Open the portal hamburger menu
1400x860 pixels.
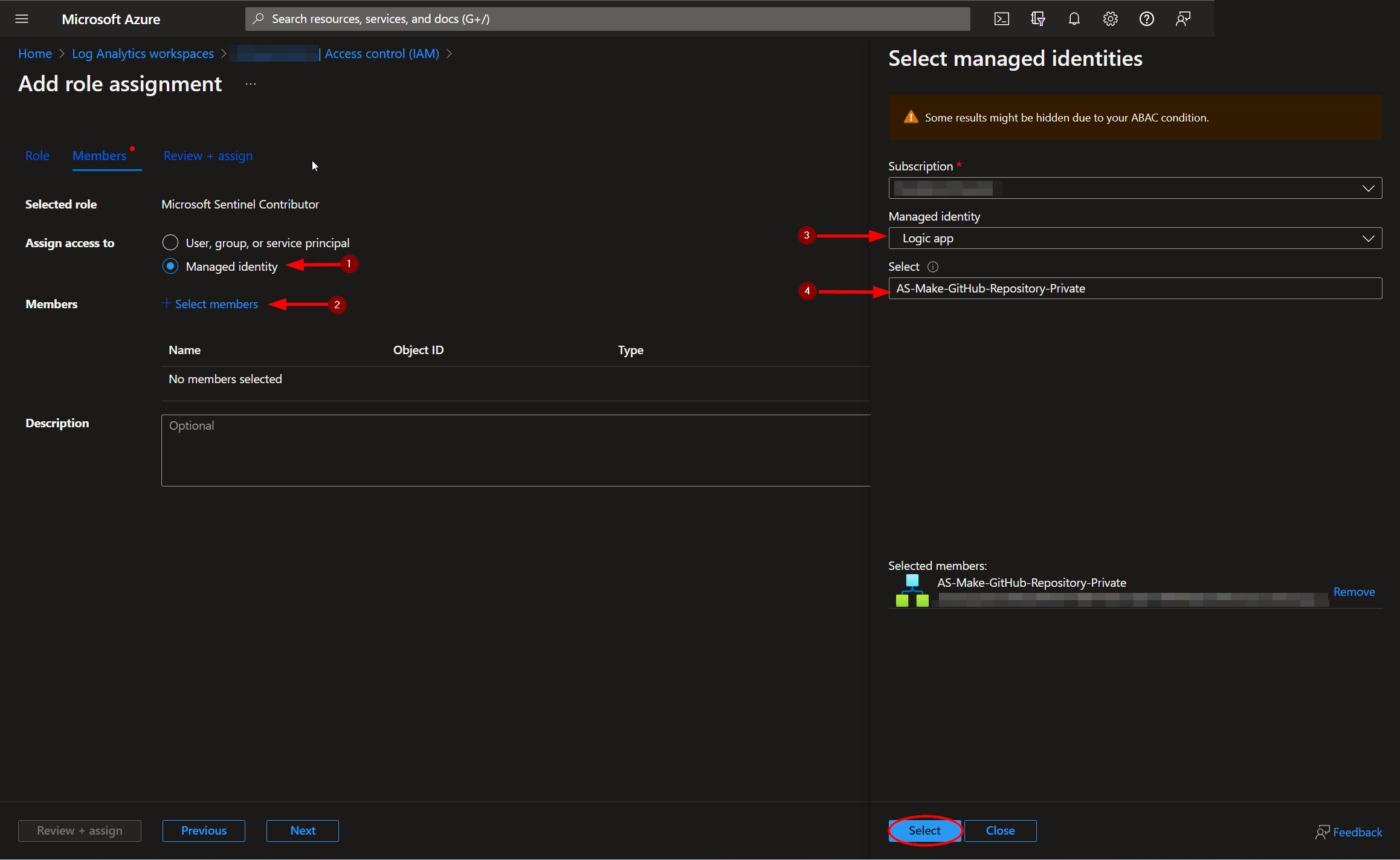(x=22, y=19)
